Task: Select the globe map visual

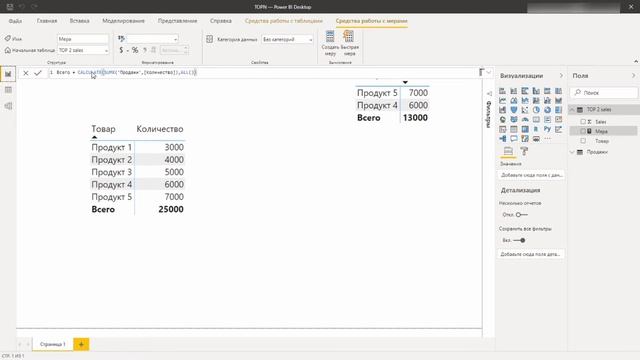Action: [502, 120]
